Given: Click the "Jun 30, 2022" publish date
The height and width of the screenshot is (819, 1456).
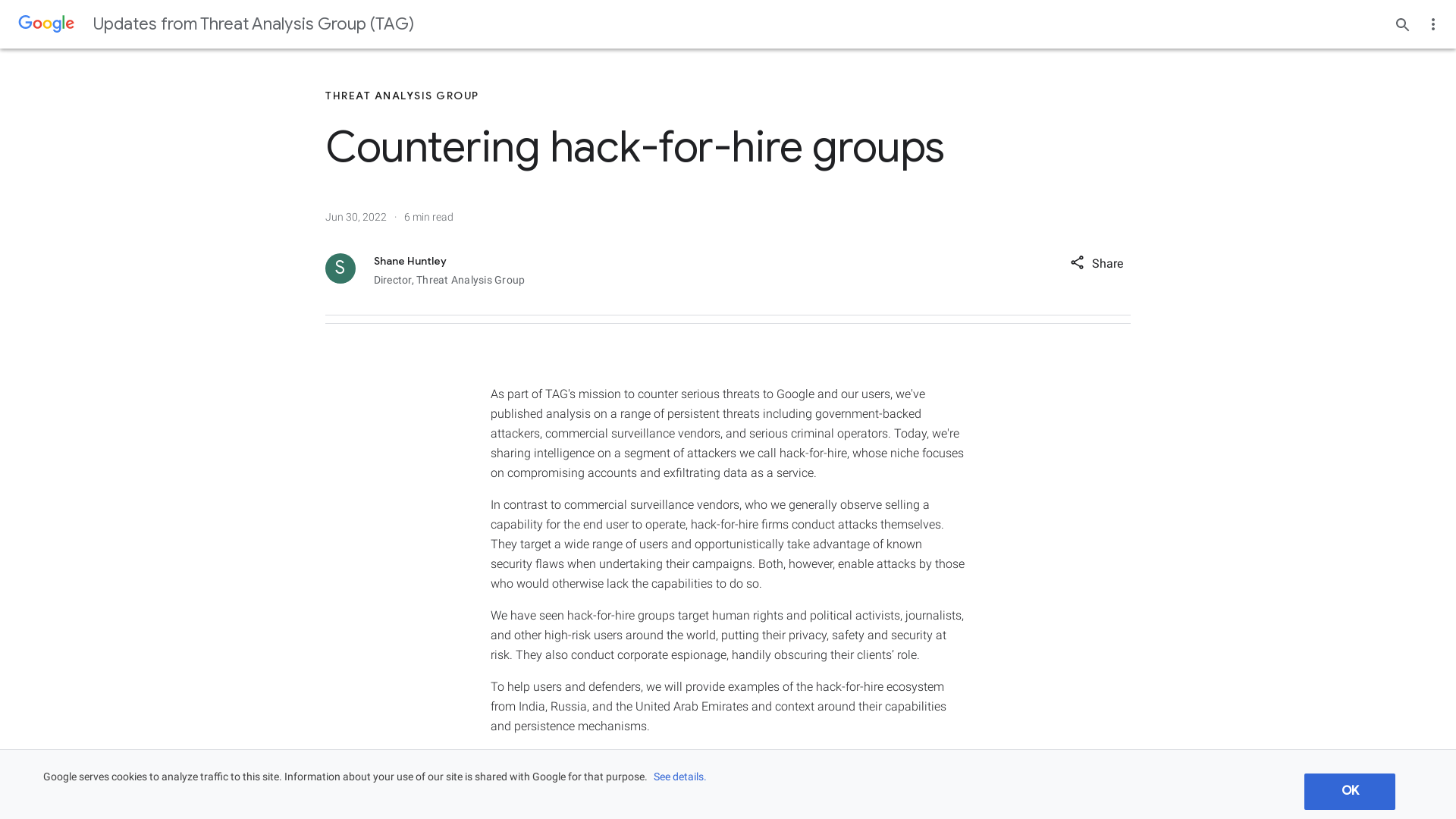Looking at the screenshot, I should click(355, 217).
